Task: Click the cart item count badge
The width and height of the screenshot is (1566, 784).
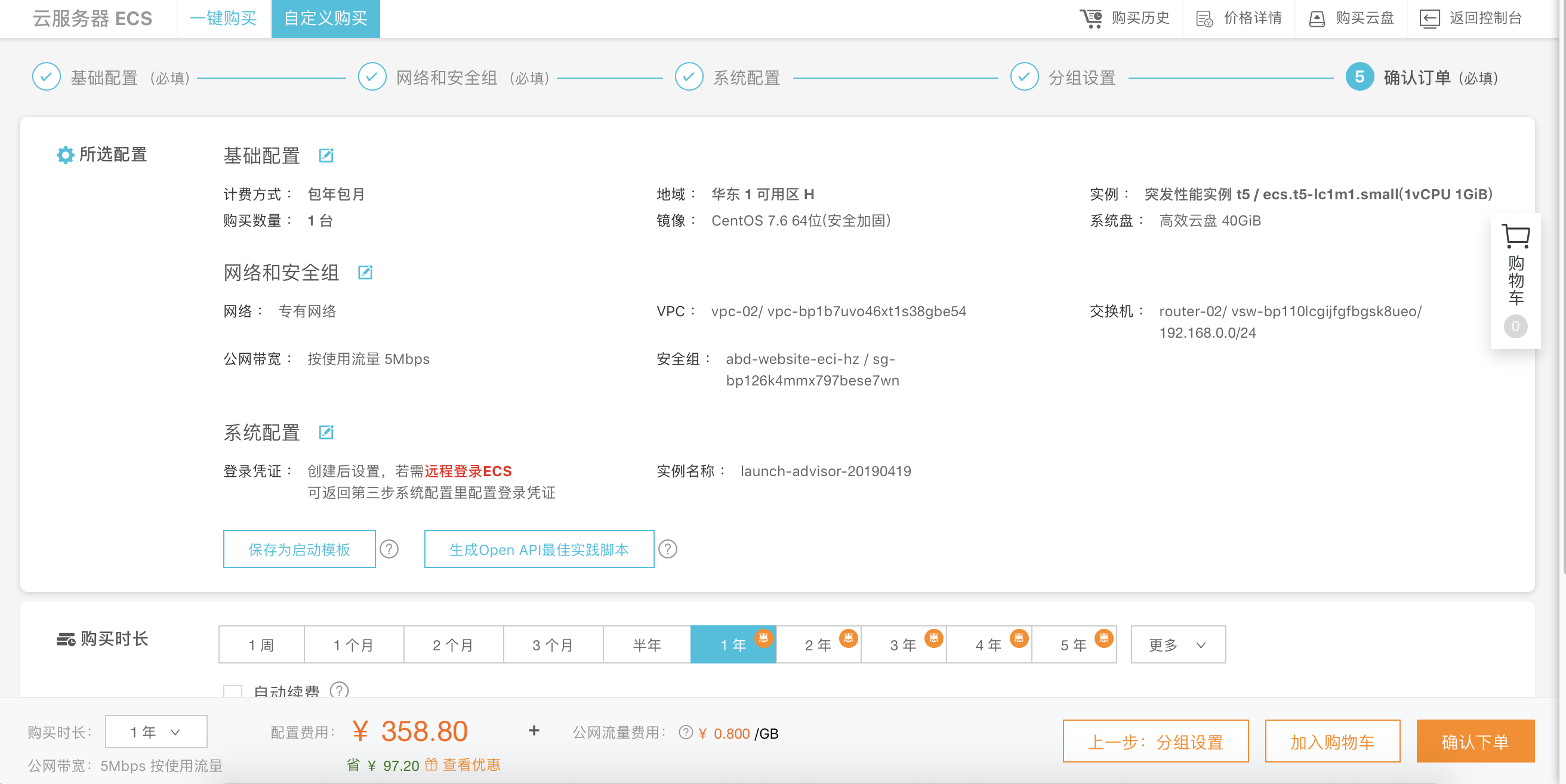Action: tap(1515, 326)
